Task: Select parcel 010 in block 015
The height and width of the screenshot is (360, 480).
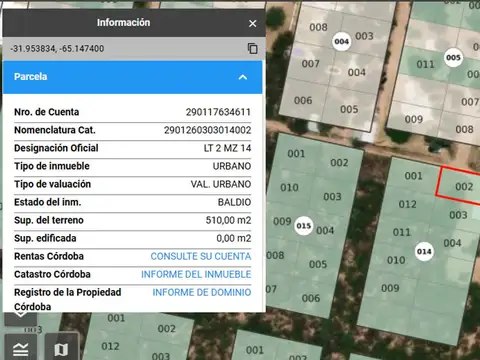Action: click(x=289, y=188)
